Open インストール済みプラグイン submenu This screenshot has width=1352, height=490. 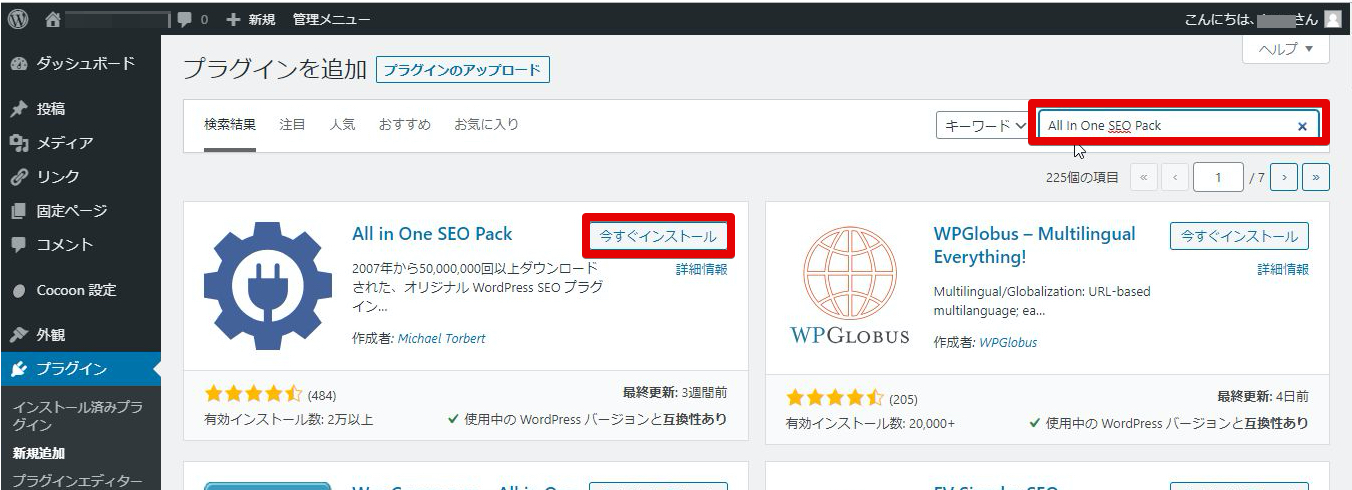coord(77,416)
